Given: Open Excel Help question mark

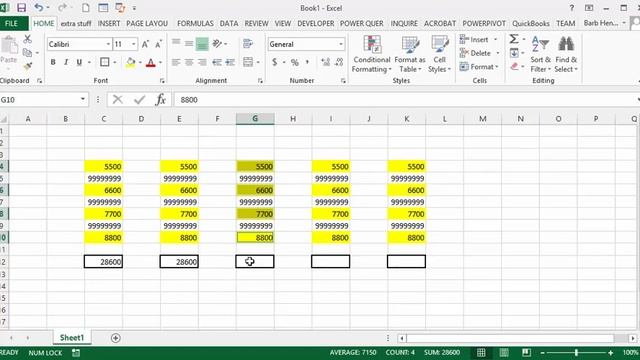Looking at the screenshot, I should click(x=571, y=8).
